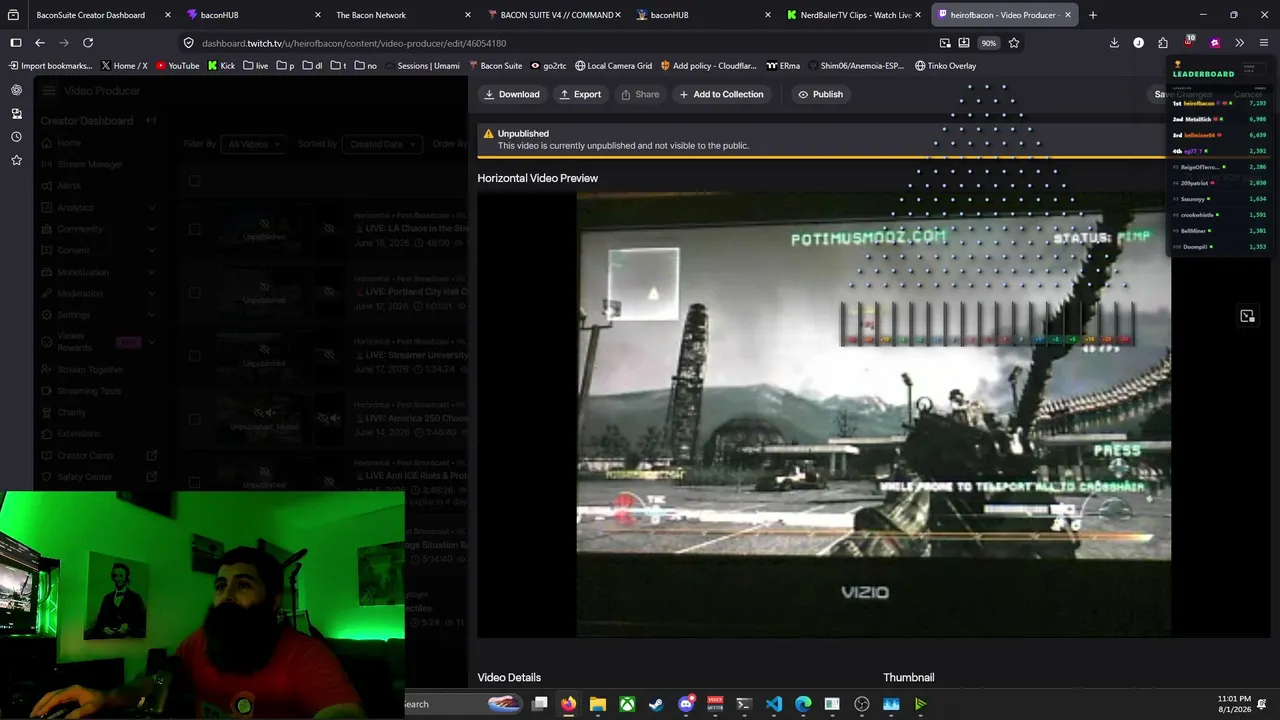The width and height of the screenshot is (1280, 720).
Task: Open Home in the Creator Dashboard menu
Action: pyautogui.click(x=61, y=143)
